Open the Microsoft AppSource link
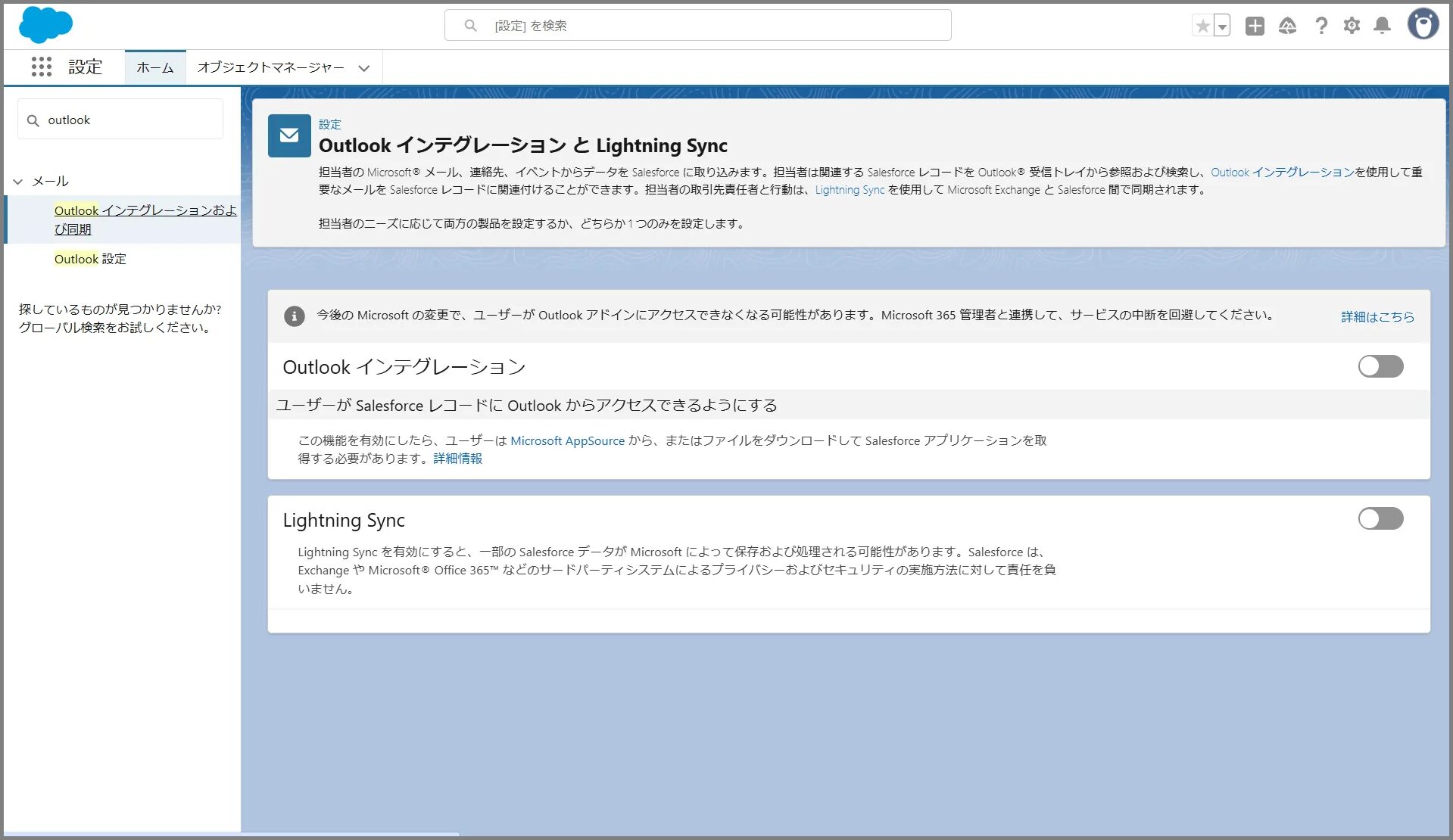Viewport: 1453px width, 840px height. (x=567, y=440)
